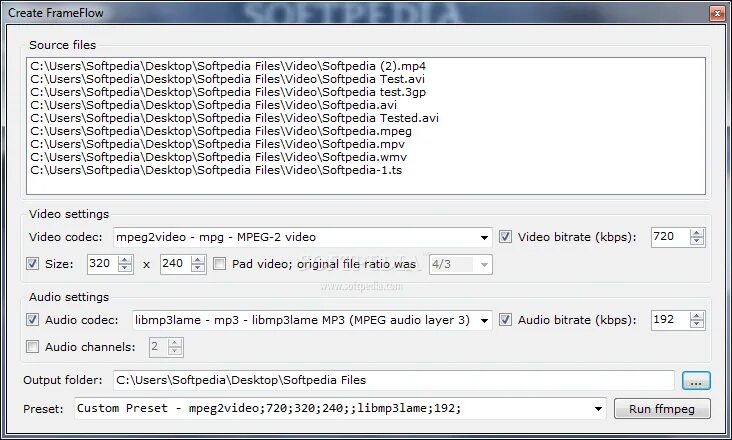Decrease video bitrate with the down arrow
The width and height of the screenshot is (732, 440).
pos(697,241)
